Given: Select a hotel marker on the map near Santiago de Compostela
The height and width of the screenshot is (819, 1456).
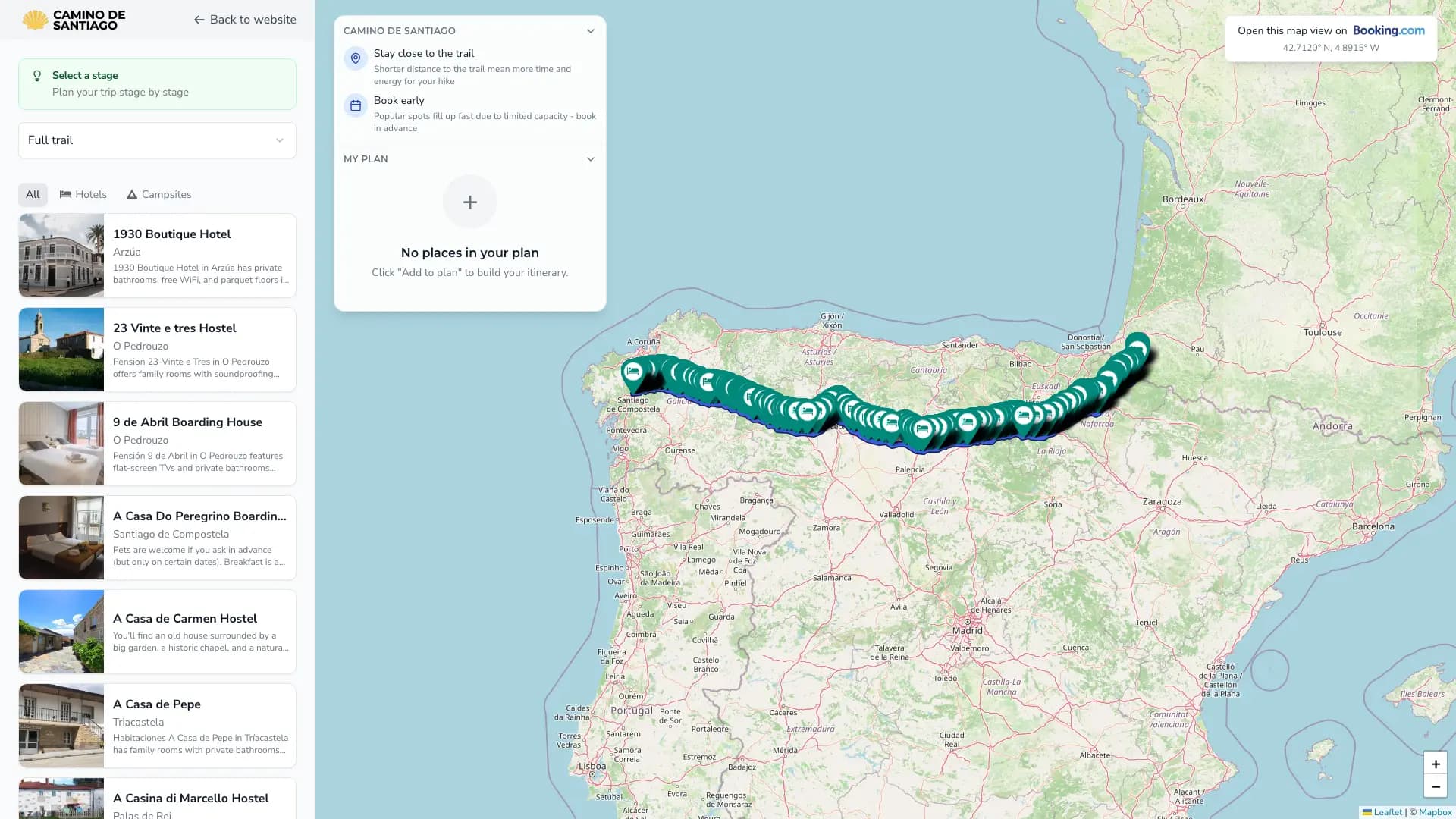Looking at the screenshot, I should (x=634, y=371).
